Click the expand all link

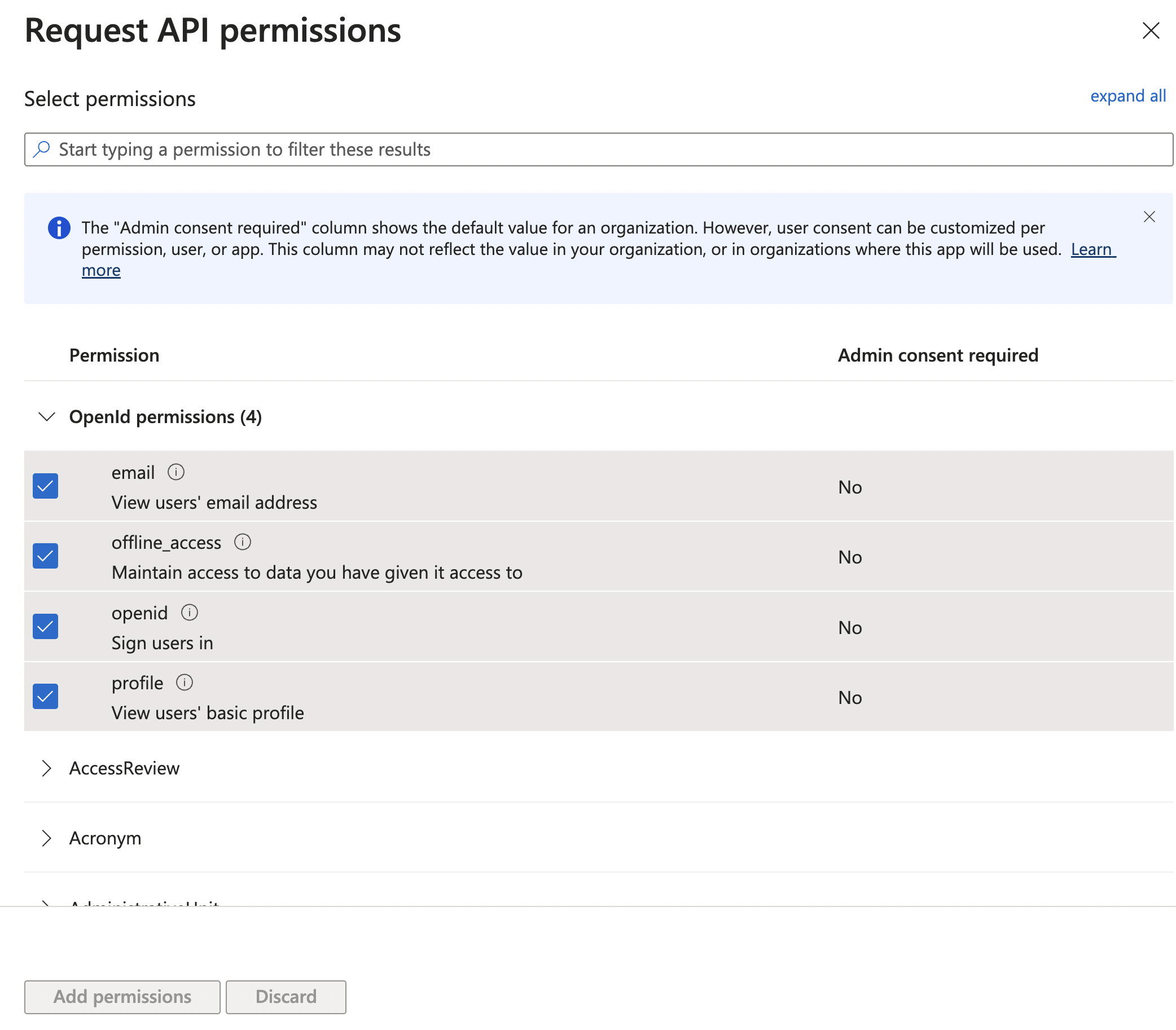[x=1127, y=95]
